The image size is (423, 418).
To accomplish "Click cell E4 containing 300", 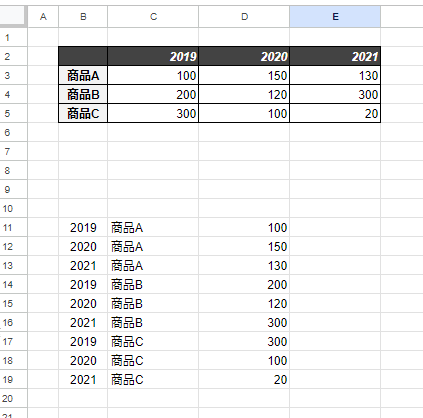I will tap(335, 94).
